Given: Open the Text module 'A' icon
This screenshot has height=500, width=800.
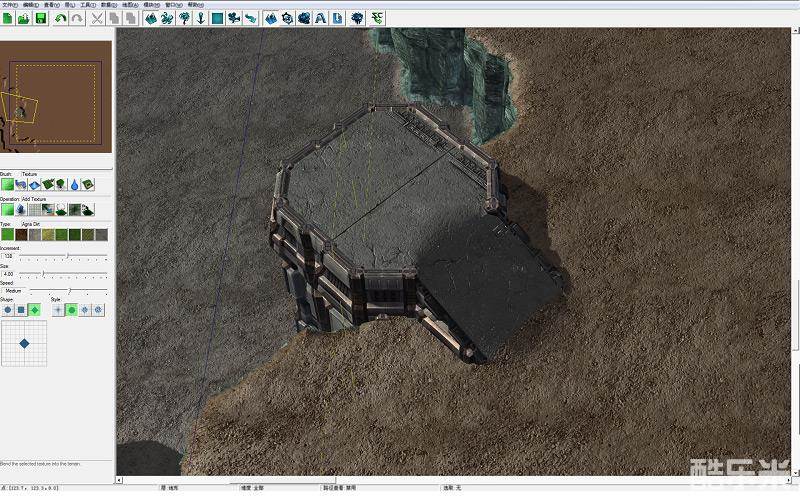Looking at the screenshot, I should (x=320, y=18).
